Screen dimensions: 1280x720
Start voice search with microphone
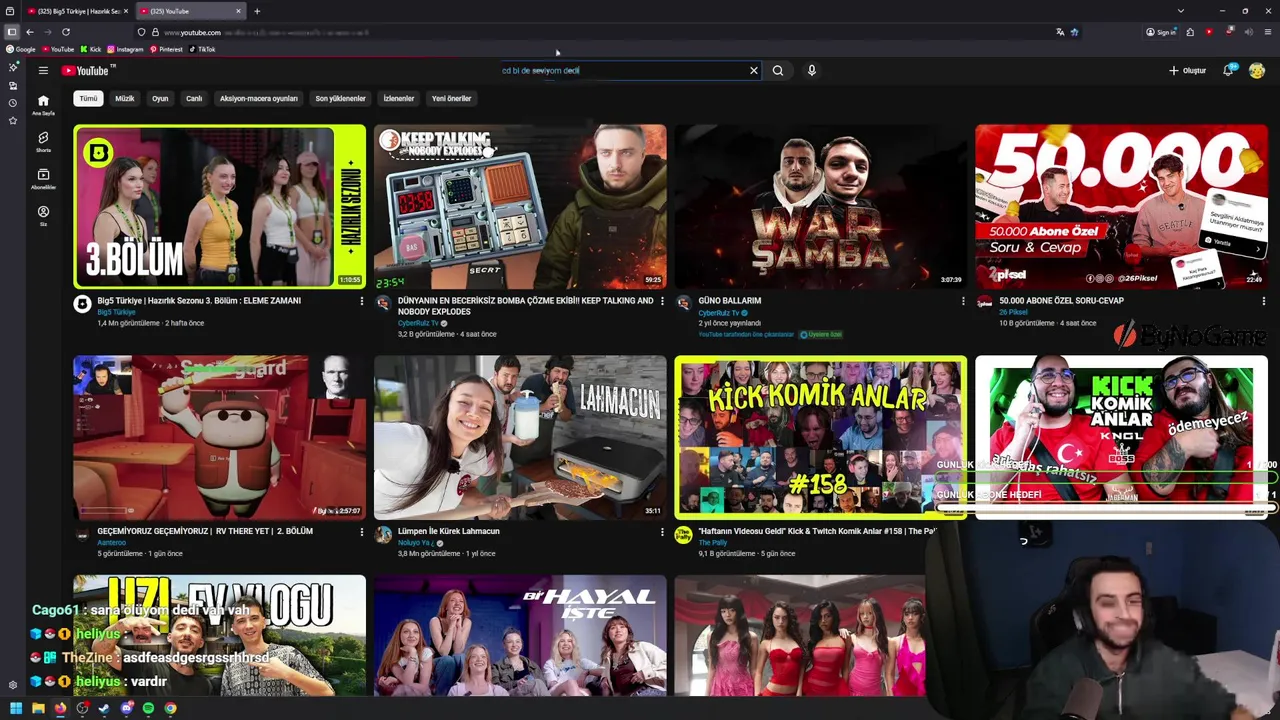tap(812, 71)
